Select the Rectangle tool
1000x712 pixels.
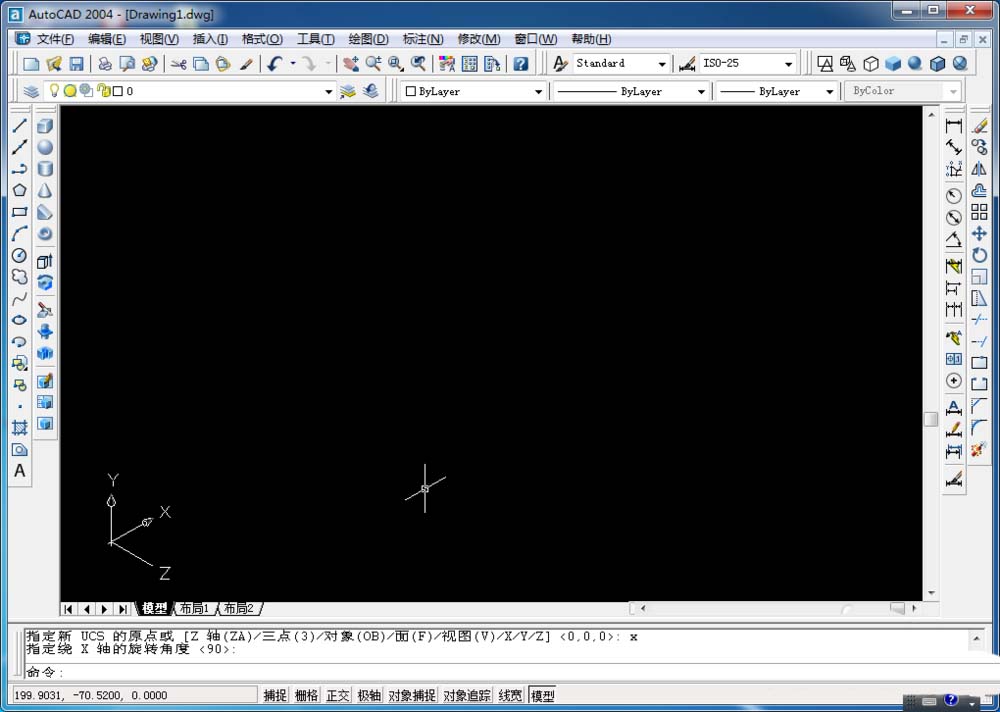pyautogui.click(x=20, y=212)
